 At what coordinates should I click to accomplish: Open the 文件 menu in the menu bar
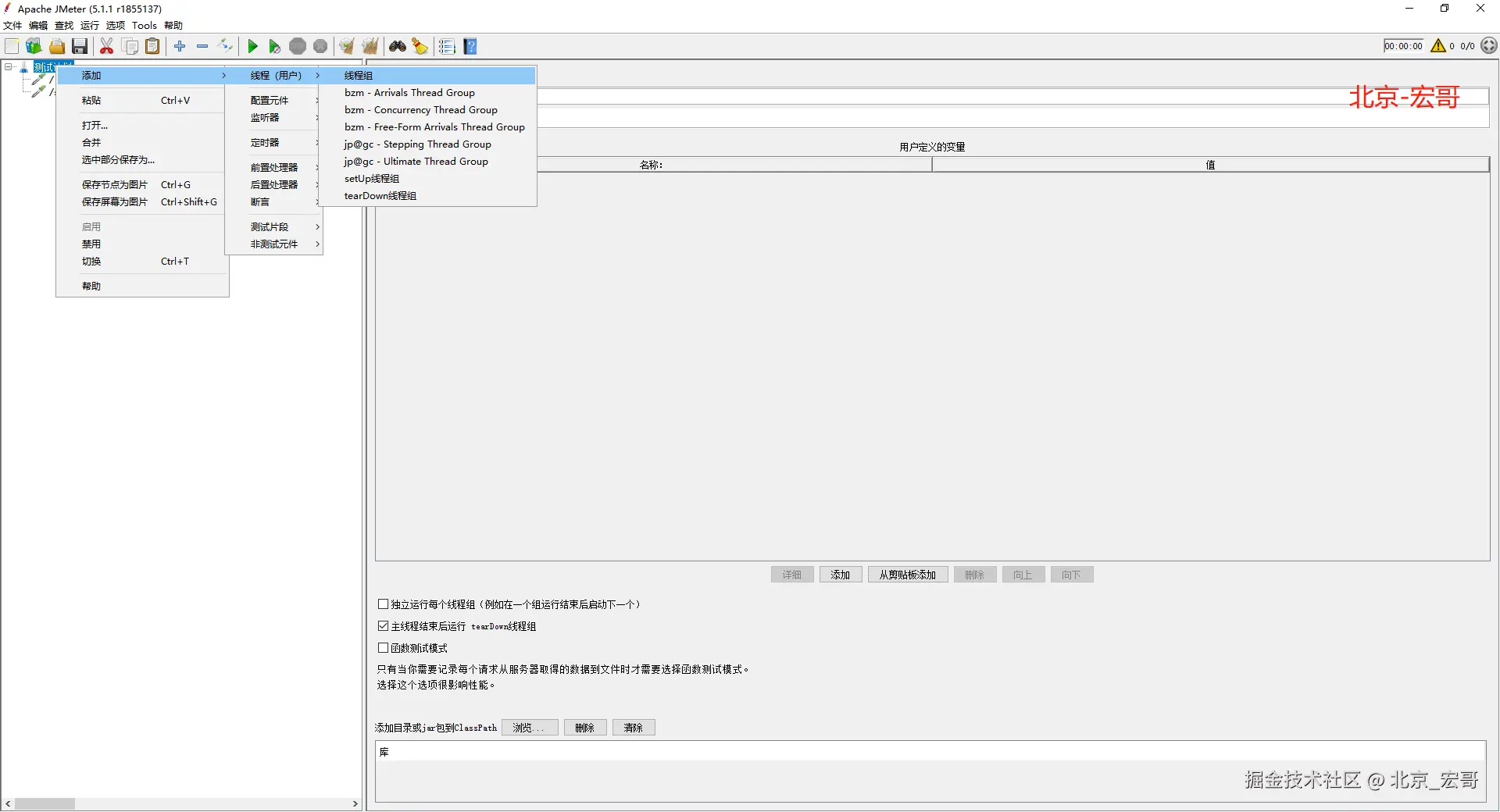[12, 26]
